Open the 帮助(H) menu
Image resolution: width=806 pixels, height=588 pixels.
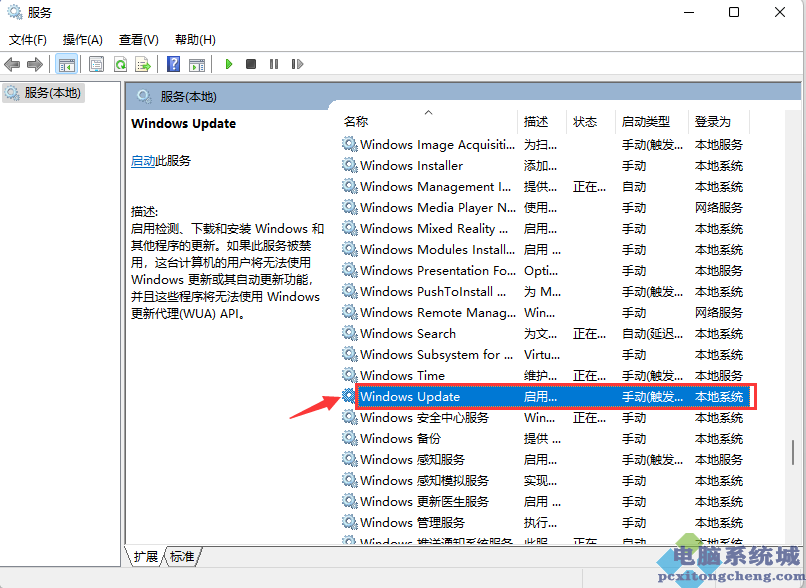[195, 40]
